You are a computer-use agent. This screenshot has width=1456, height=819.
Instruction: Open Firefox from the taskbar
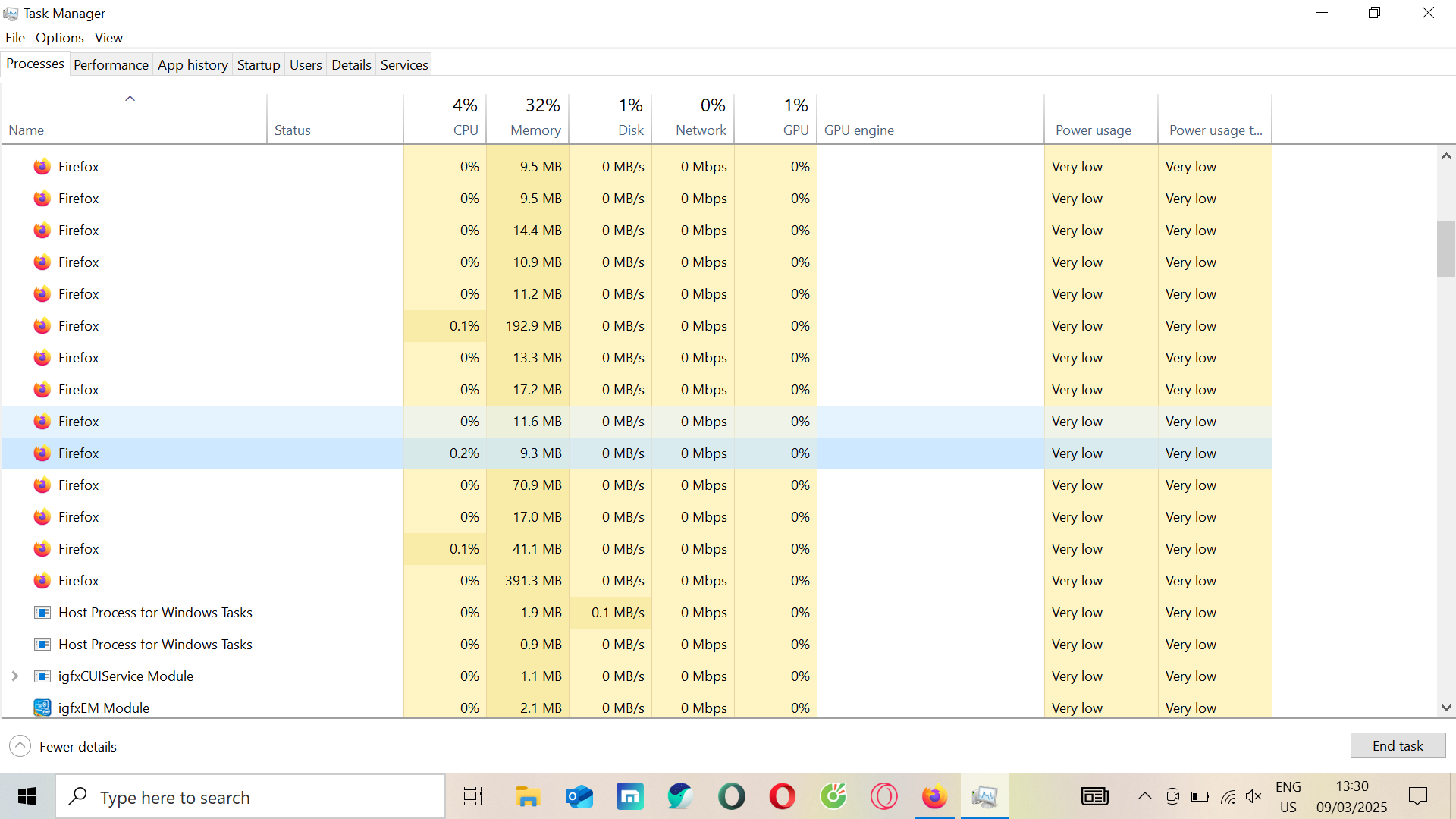tap(934, 796)
